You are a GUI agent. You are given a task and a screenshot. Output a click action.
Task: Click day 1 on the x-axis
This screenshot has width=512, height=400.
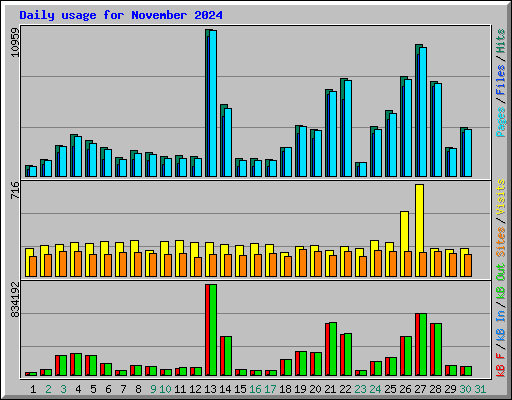[33, 389]
